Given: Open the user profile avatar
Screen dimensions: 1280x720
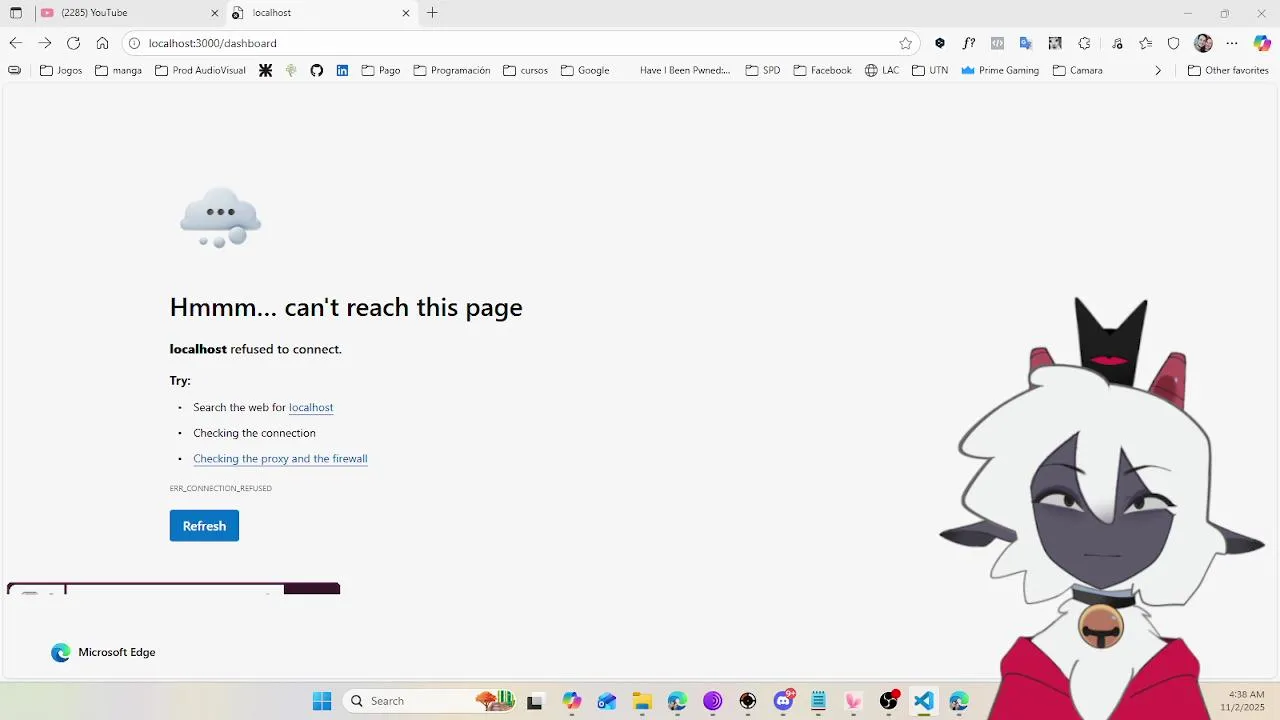Looking at the screenshot, I should point(1203,43).
